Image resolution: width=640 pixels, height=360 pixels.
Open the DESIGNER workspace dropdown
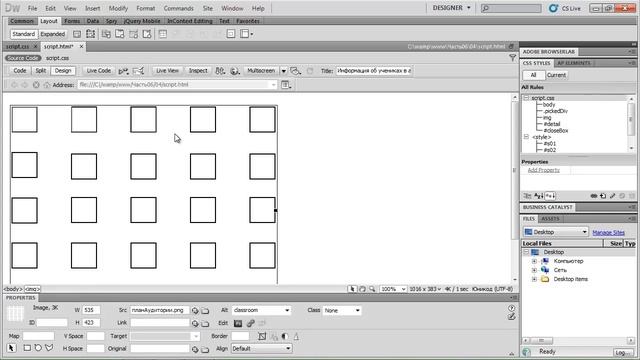pyautogui.click(x=451, y=8)
